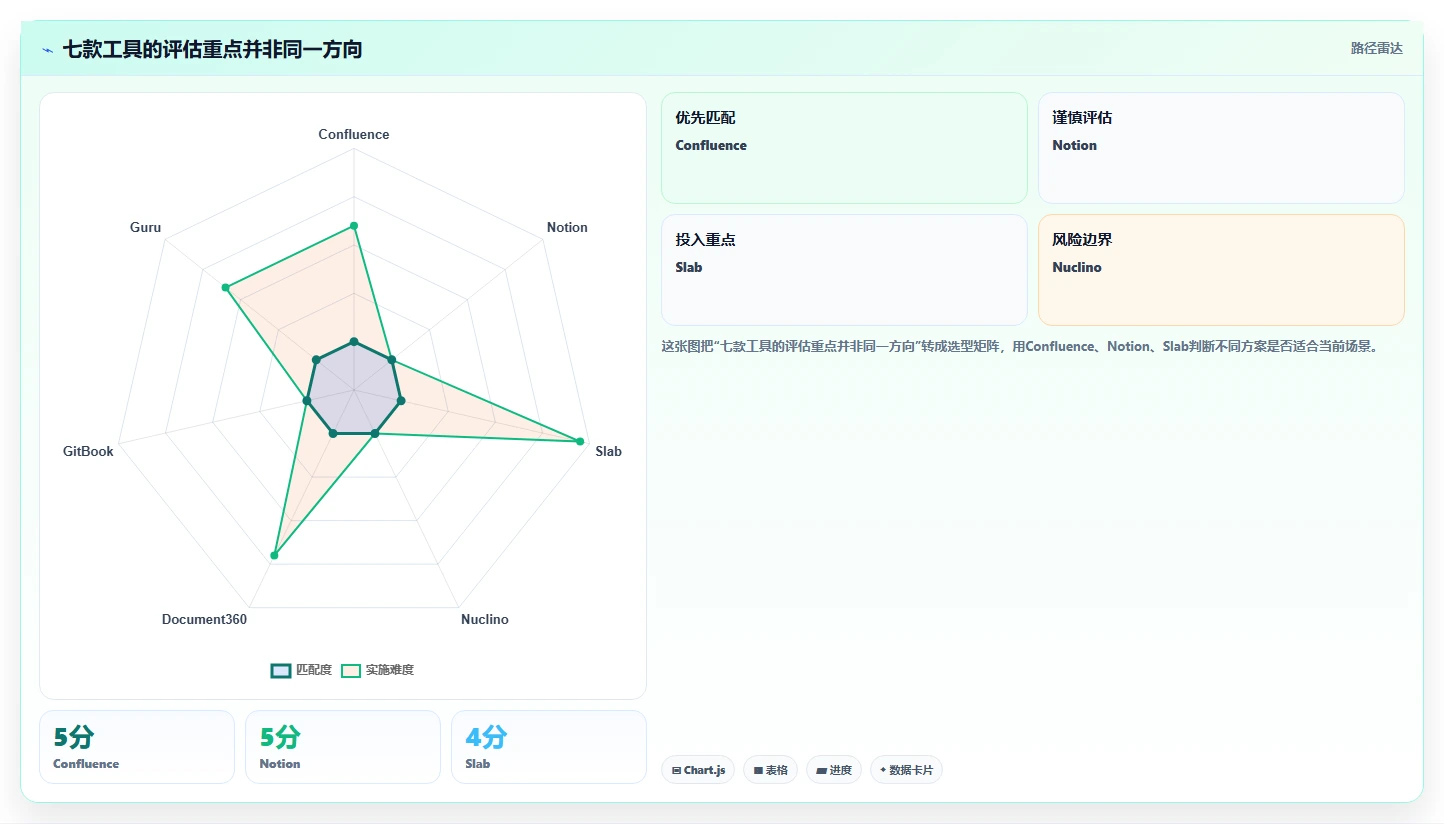Toggle the 实施难度 legend item
This screenshot has height=824, width=1444.
pos(377,670)
